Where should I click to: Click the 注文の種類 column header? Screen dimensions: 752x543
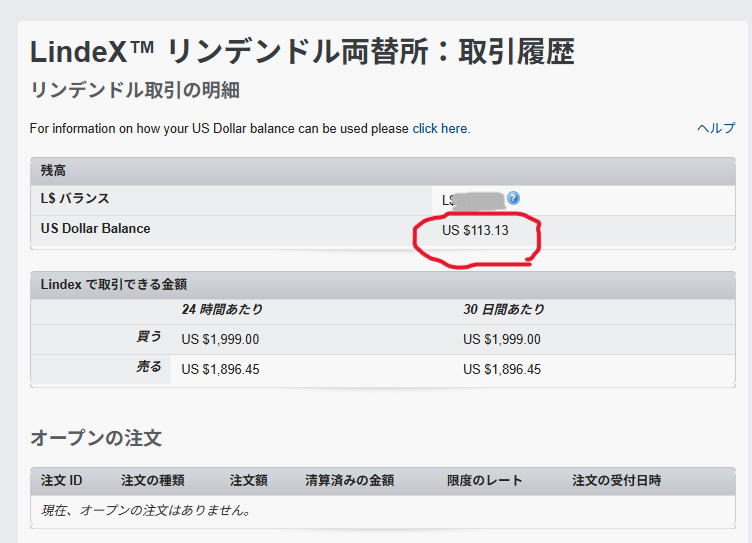click(152, 481)
